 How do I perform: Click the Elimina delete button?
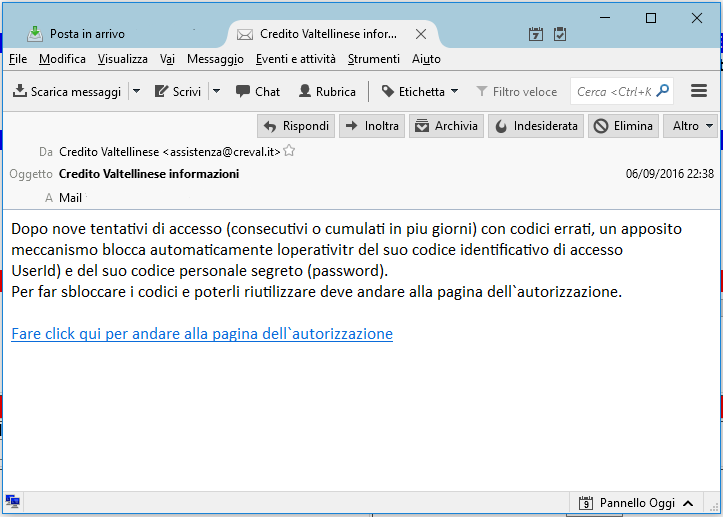point(623,126)
